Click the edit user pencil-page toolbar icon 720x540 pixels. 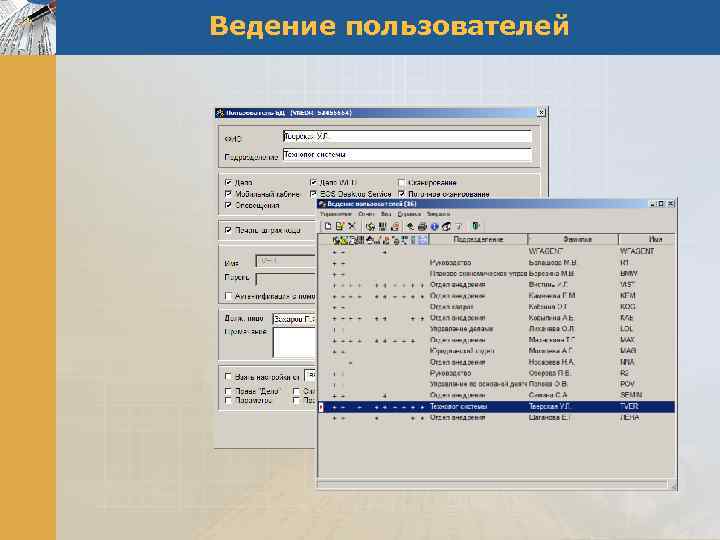[x=340, y=226]
